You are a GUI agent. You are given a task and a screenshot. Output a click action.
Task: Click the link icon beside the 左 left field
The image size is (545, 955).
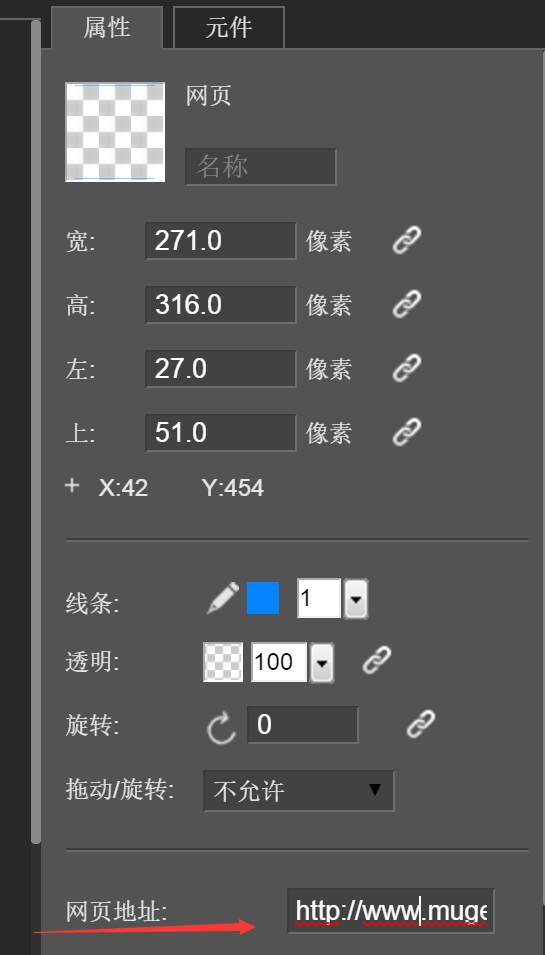pyautogui.click(x=407, y=368)
